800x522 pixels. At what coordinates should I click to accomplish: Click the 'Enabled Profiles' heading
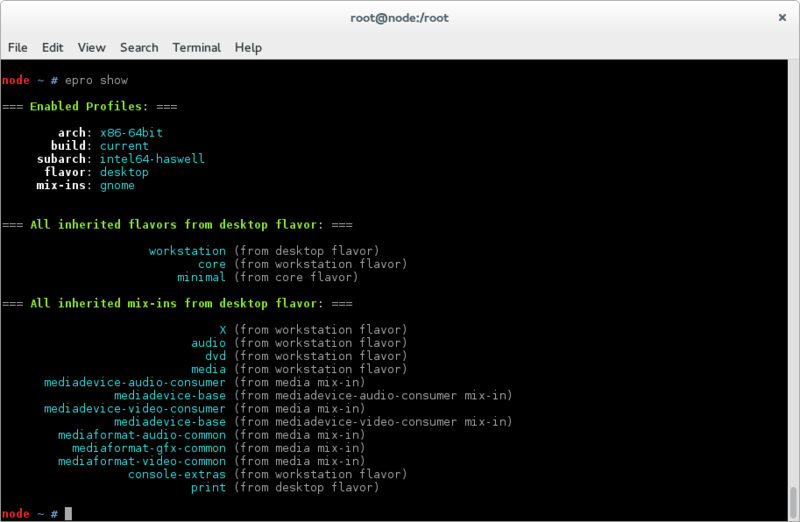pyautogui.click(x=93, y=106)
